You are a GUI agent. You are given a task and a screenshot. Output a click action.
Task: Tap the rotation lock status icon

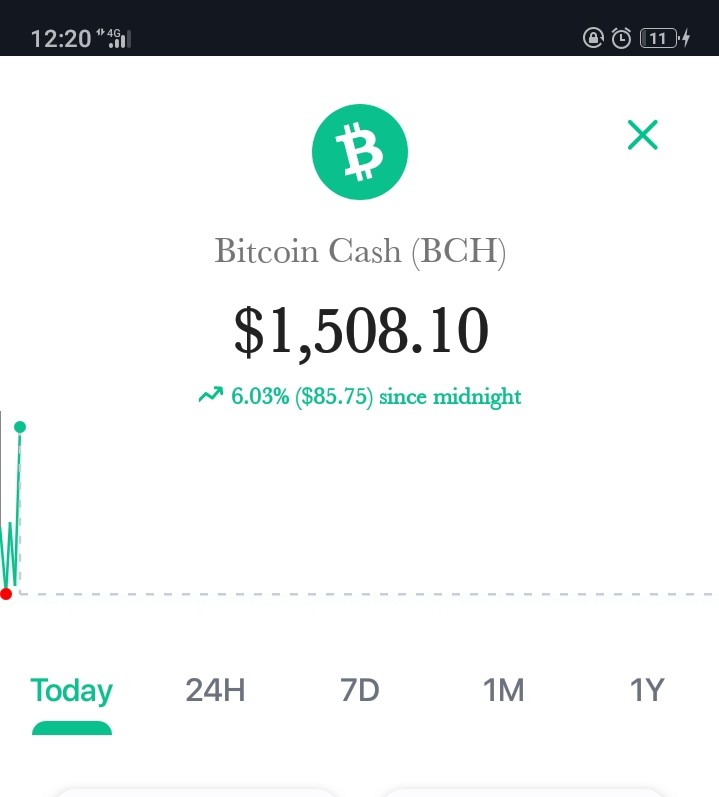[593, 38]
